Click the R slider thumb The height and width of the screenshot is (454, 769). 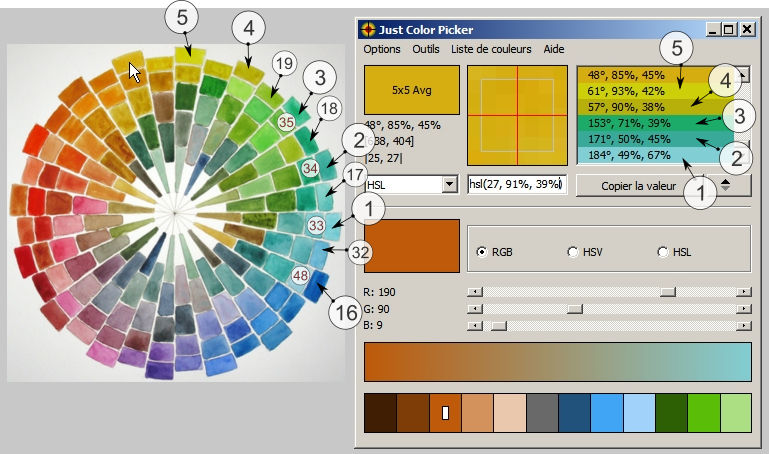[667, 292]
